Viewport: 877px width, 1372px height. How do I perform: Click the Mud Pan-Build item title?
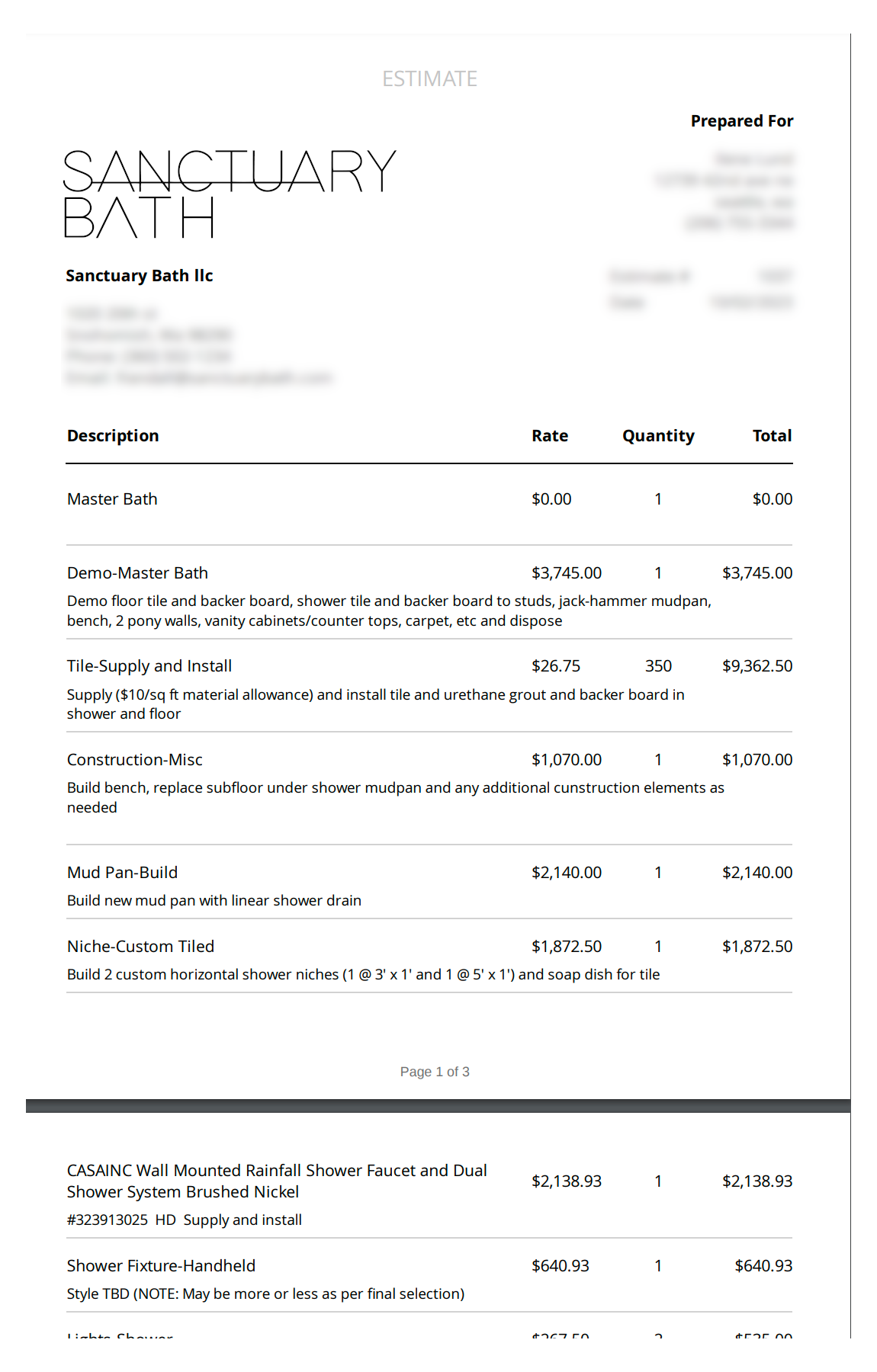click(x=122, y=873)
